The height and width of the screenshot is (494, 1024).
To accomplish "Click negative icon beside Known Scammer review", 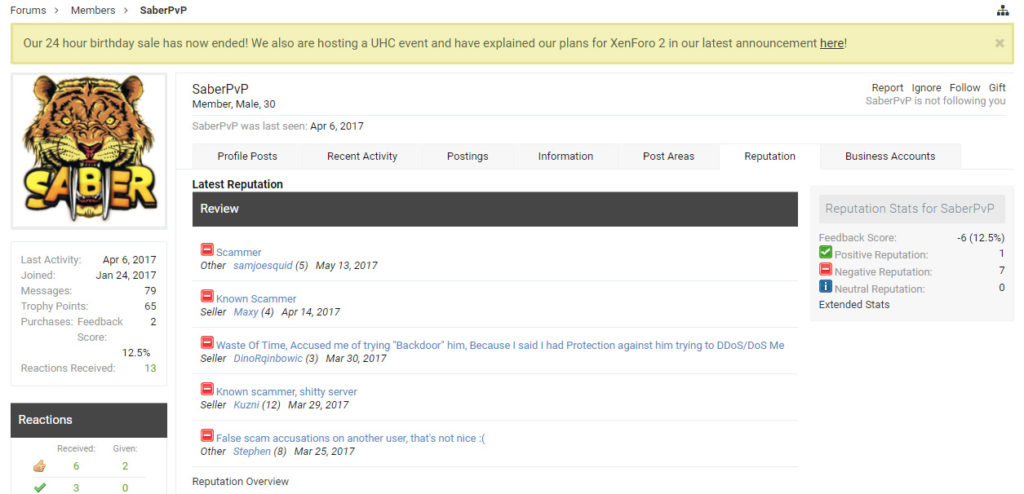I will pyautogui.click(x=207, y=297).
